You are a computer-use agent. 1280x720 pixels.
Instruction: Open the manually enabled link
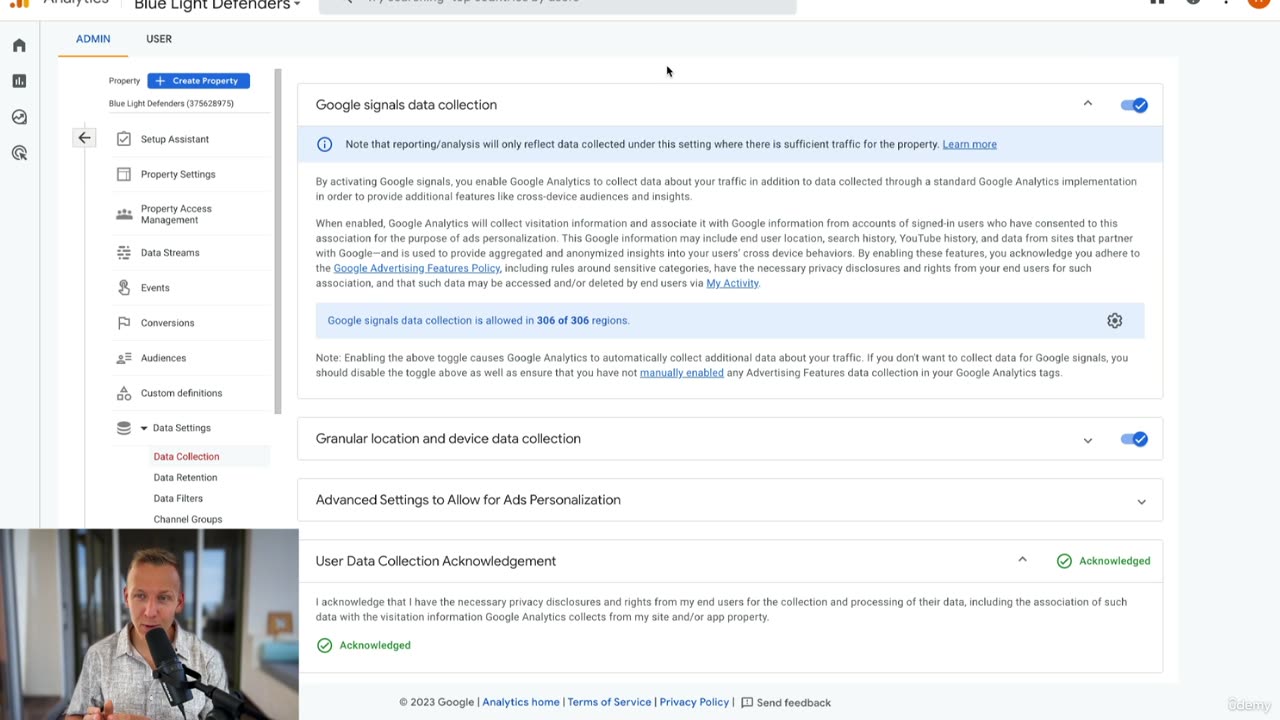[682, 373]
